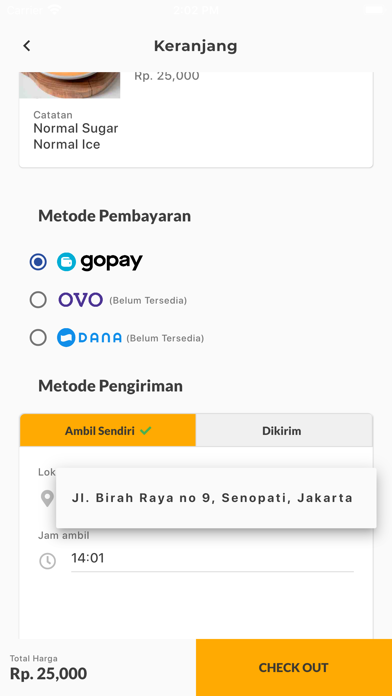Select the OVO radio button
The image size is (392, 696).
pyautogui.click(x=38, y=300)
